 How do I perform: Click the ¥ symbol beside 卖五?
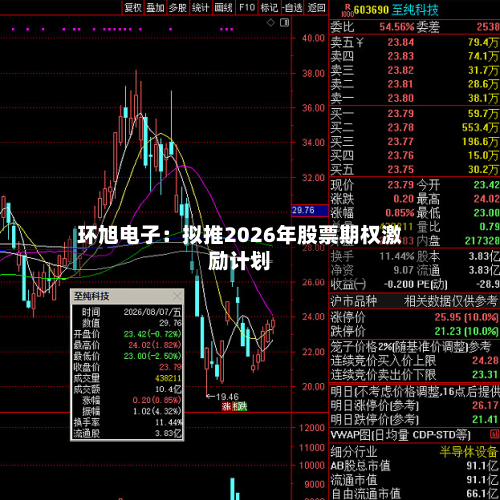coord(360,42)
